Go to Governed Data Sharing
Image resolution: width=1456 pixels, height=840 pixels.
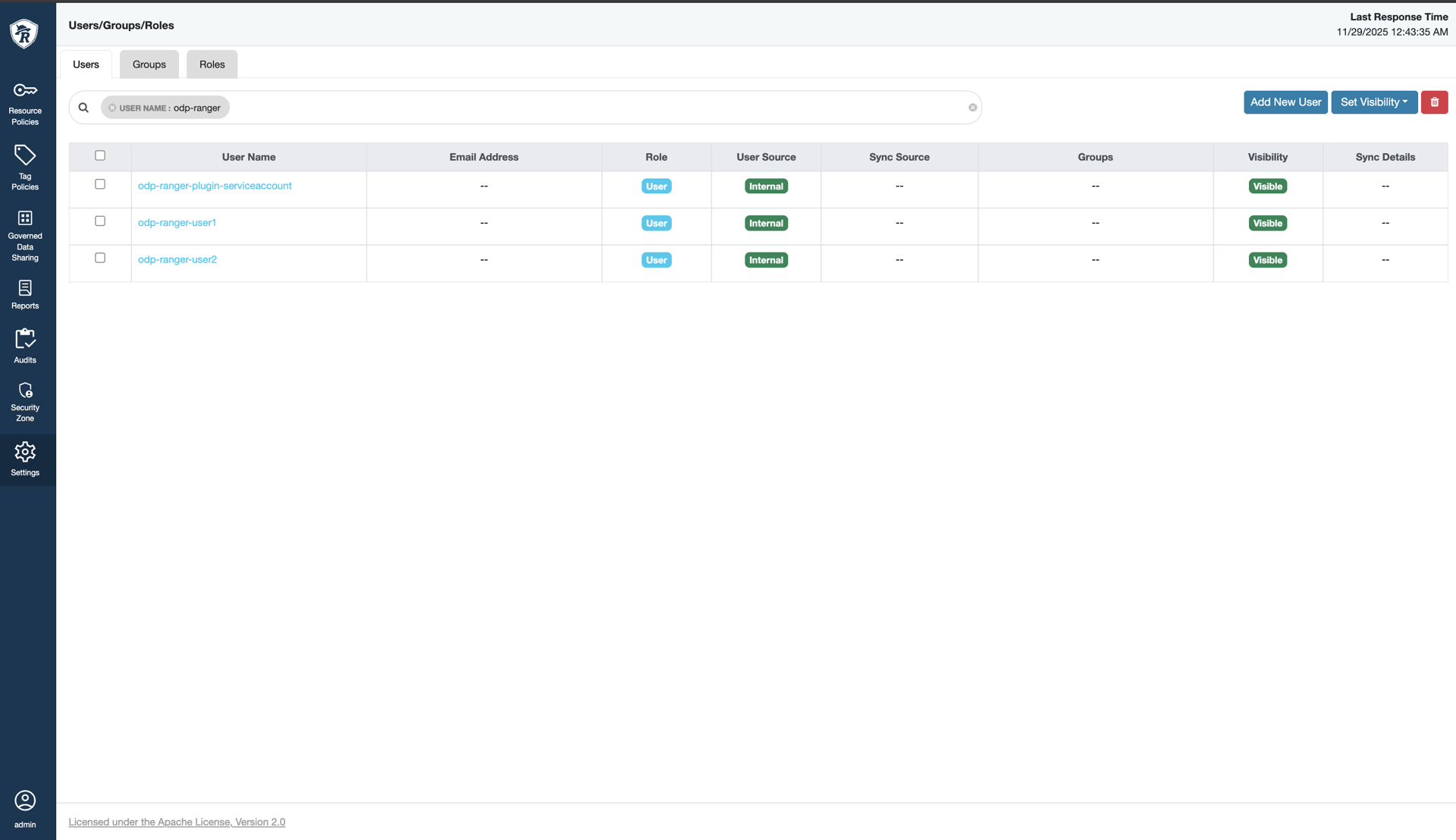point(25,235)
